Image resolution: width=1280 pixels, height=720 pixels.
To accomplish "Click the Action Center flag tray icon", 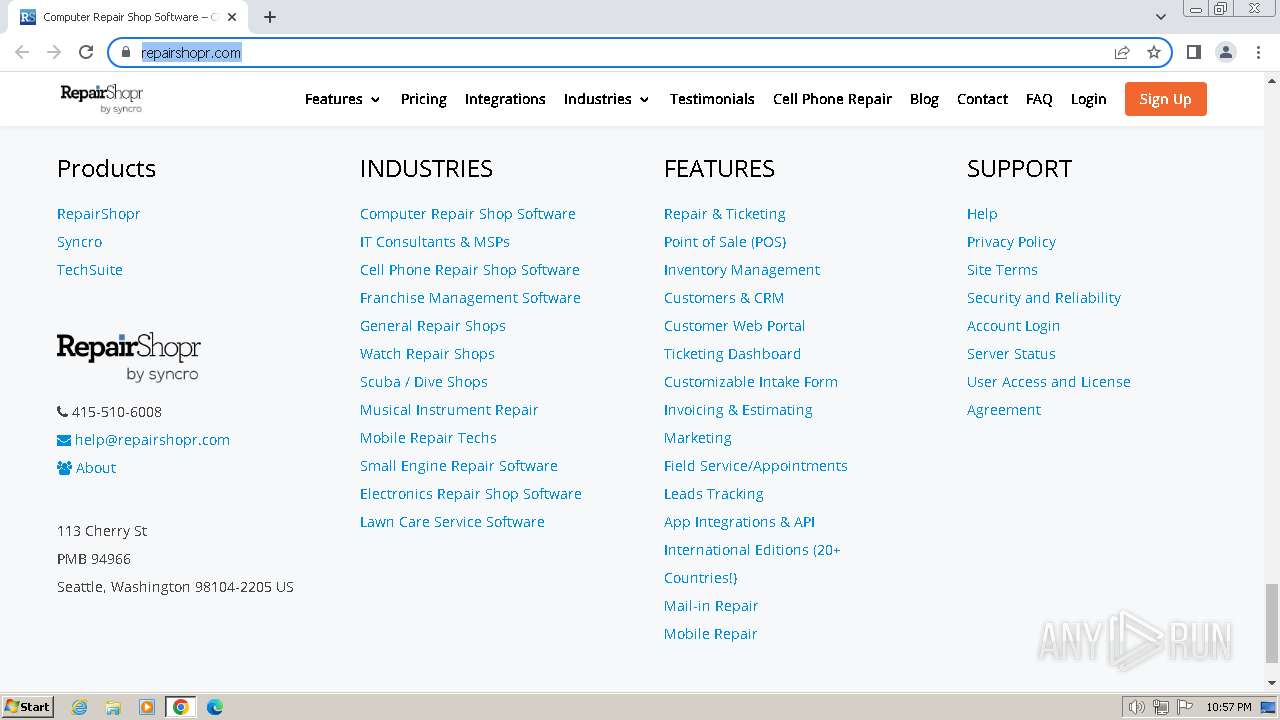I will [x=1184, y=707].
